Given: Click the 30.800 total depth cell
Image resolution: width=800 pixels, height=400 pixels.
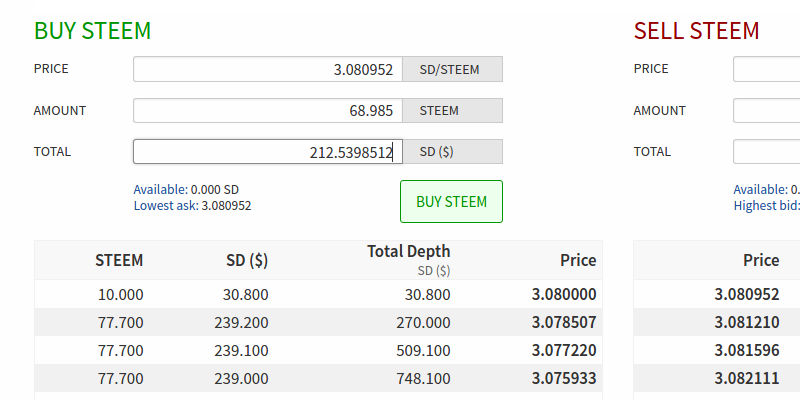Looking at the screenshot, I should [x=428, y=294].
